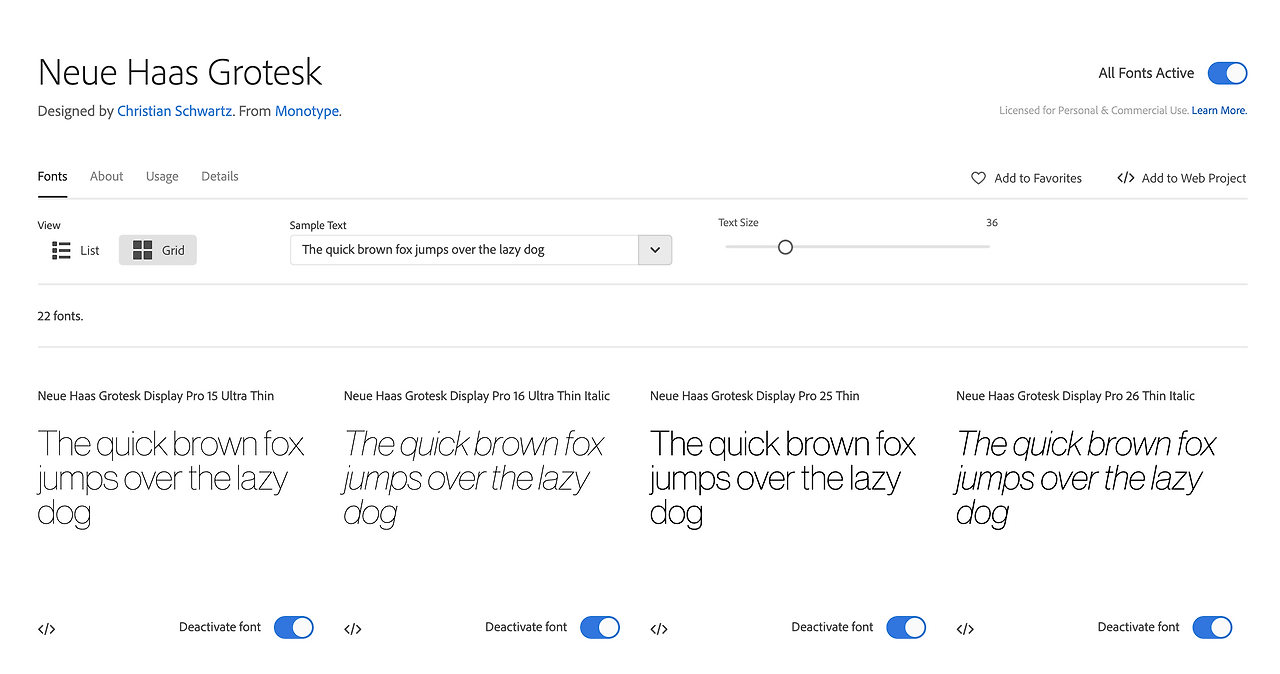Image resolution: width=1280 pixels, height=674 pixels.
Task: Click the 26 Thin Italic sample preview
Action: 1087,478
